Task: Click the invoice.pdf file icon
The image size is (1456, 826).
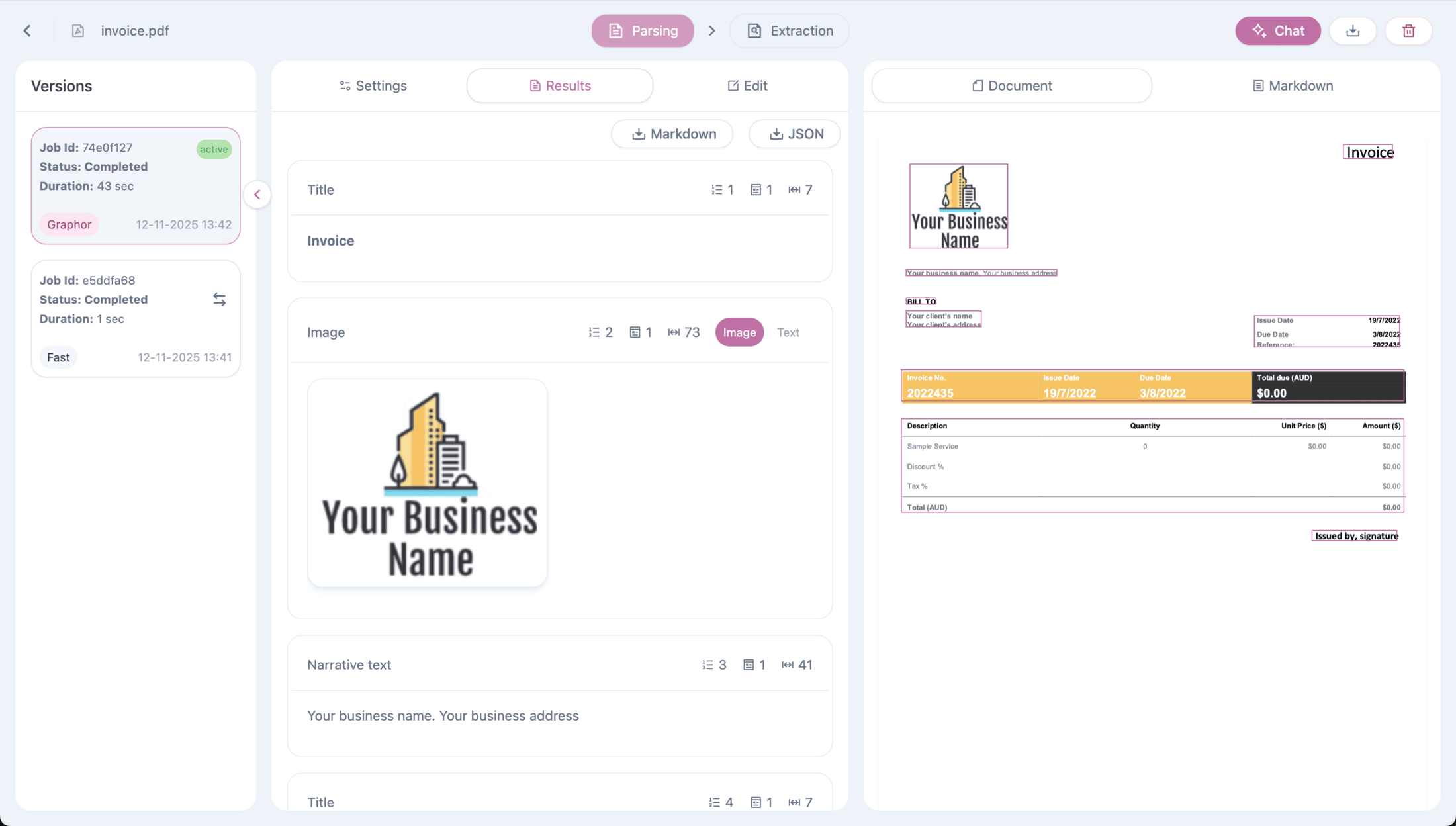Action: (x=78, y=30)
